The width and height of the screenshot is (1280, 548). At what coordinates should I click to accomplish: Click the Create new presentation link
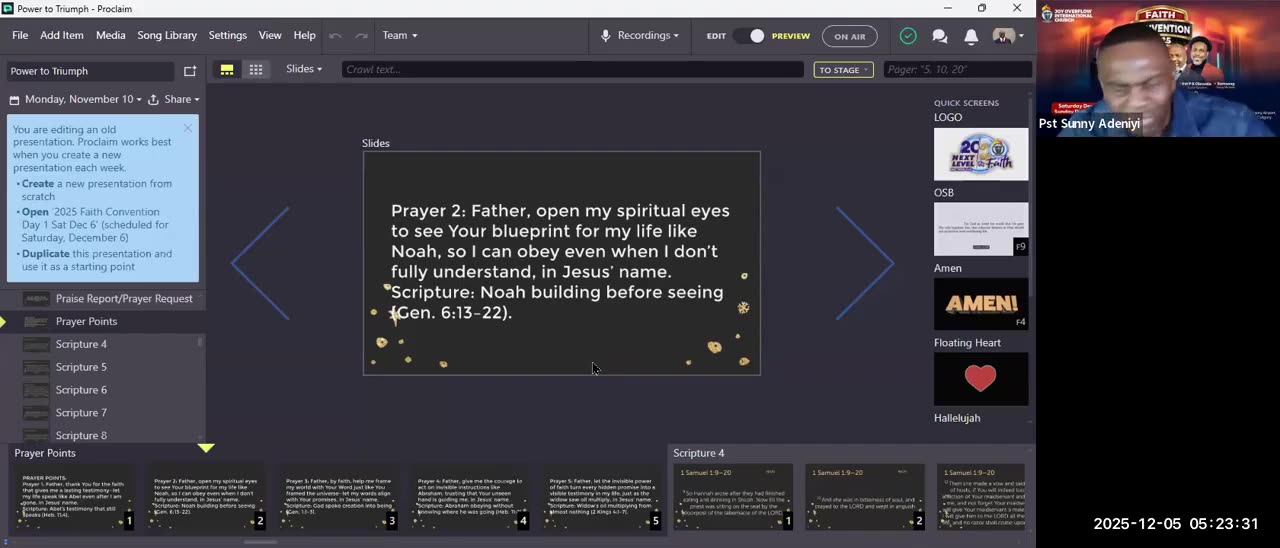pyautogui.click(x=38, y=184)
